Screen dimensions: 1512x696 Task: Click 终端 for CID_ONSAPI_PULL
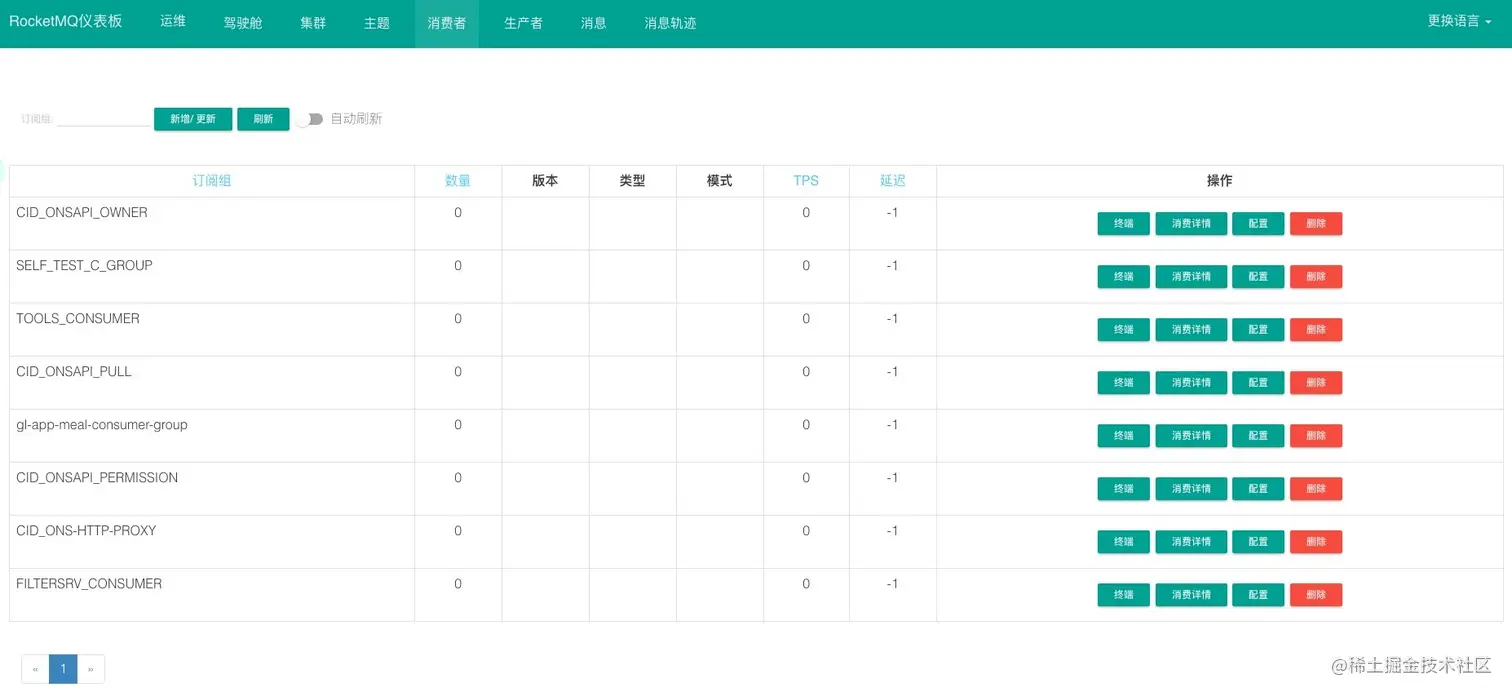click(x=1124, y=383)
